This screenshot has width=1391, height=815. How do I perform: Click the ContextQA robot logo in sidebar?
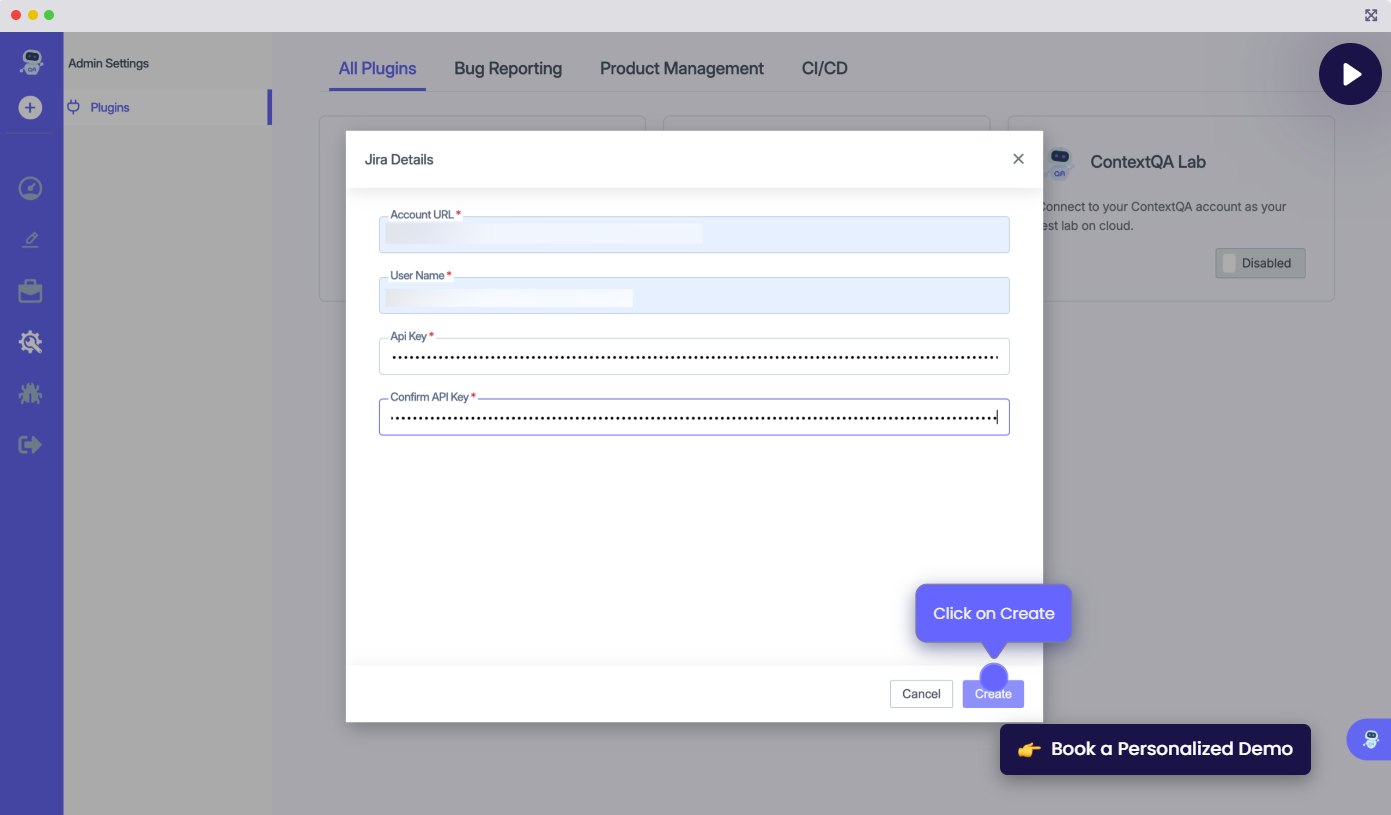[x=31, y=63]
